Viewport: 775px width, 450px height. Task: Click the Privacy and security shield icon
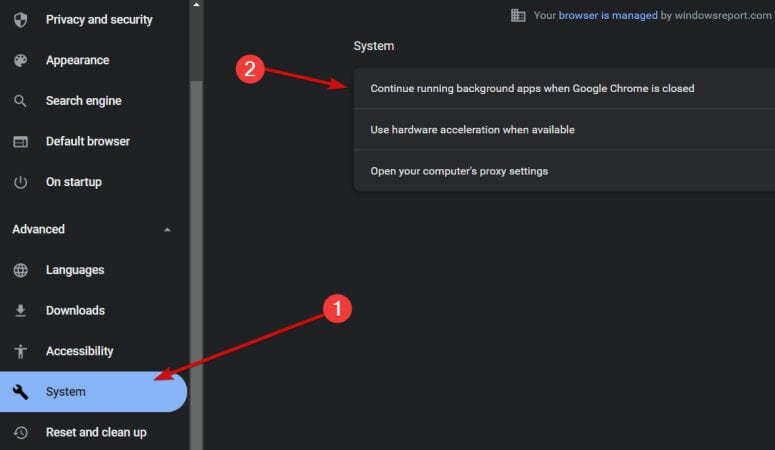pyautogui.click(x=20, y=20)
